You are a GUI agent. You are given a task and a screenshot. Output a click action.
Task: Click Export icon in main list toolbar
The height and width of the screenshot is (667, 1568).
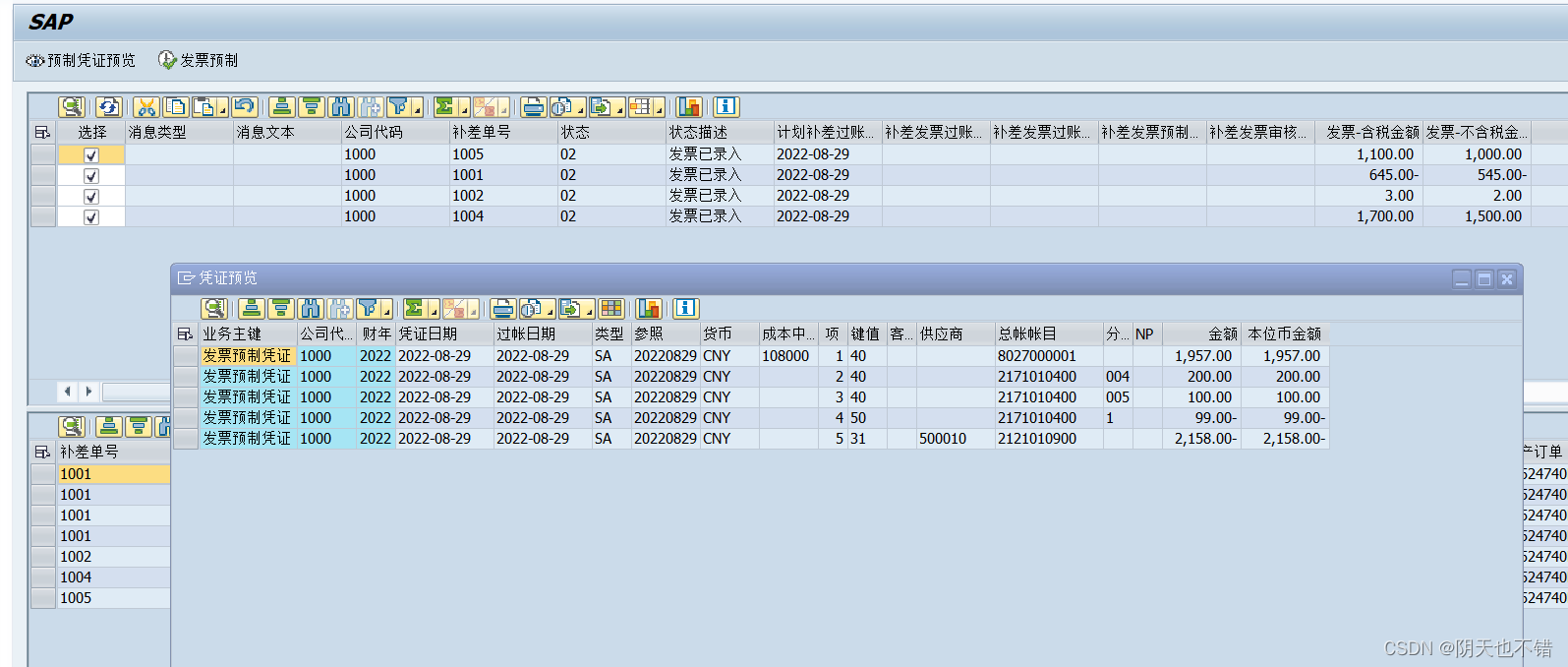601,106
